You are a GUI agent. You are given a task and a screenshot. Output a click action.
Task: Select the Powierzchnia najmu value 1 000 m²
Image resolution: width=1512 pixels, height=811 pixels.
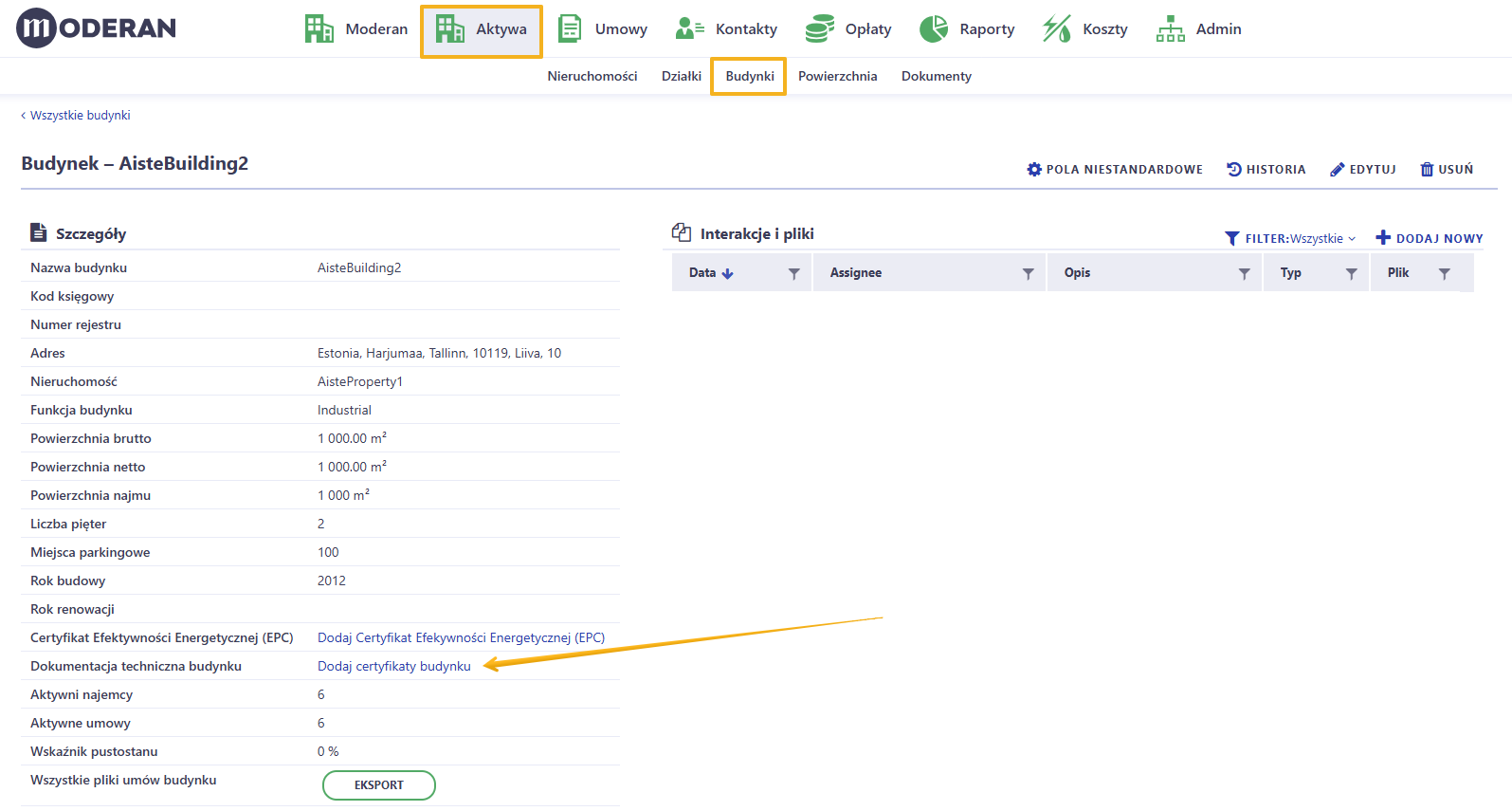(343, 495)
